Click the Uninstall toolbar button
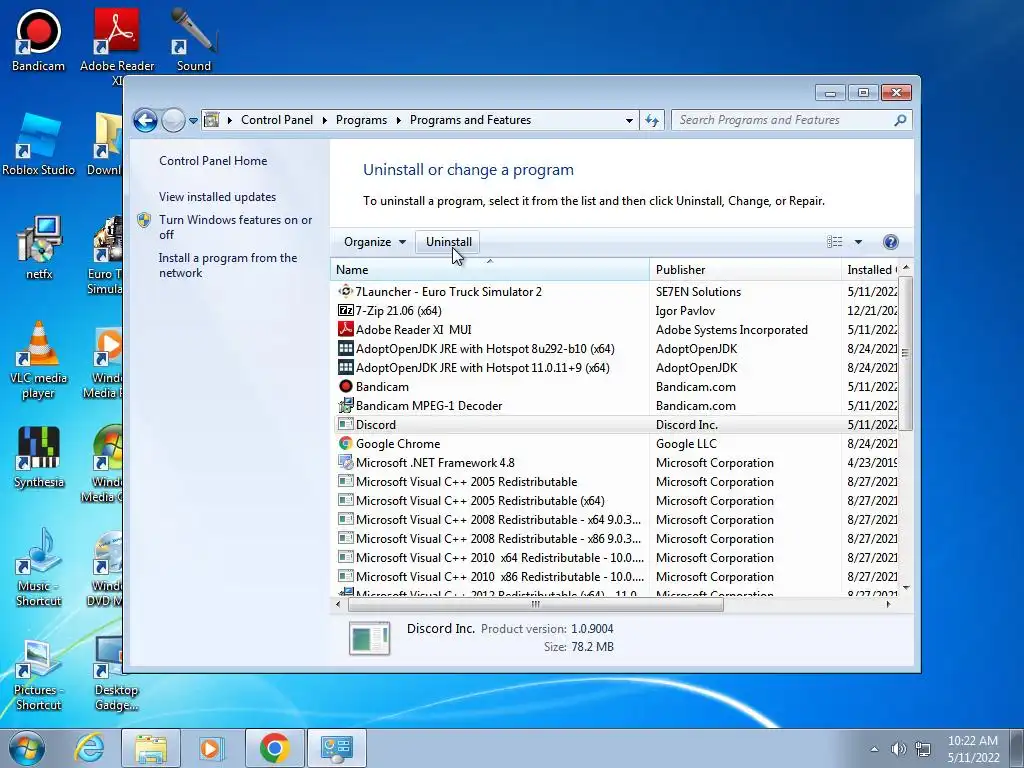Viewport: 1024px width, 768px height. click(448, 242)
